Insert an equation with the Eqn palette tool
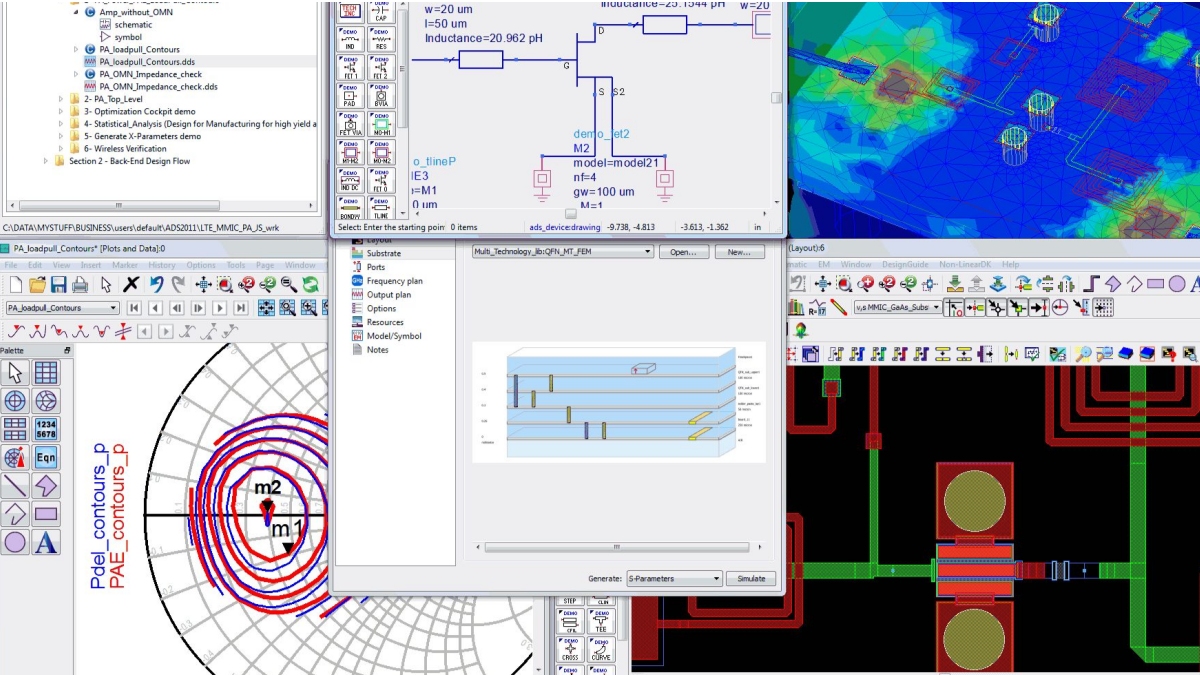Viewport: 1200px width, 675px height. 45,457
